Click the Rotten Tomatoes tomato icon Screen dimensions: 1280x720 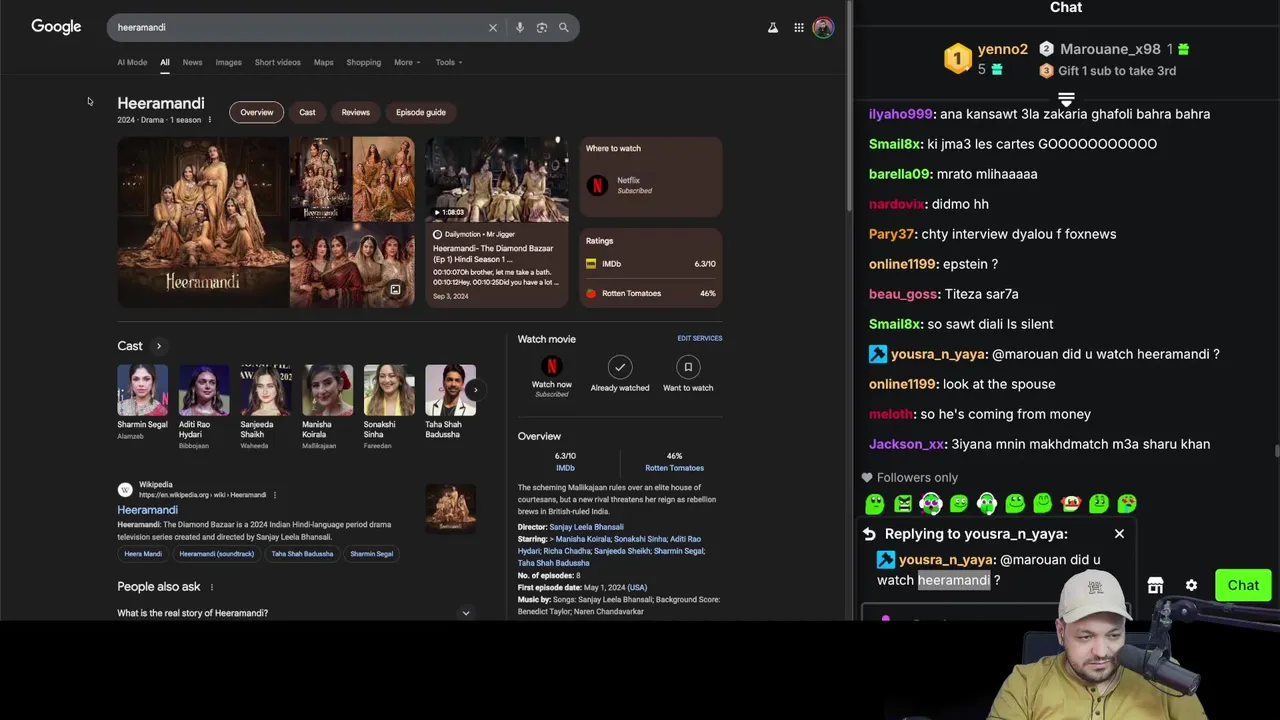point(591,293)
